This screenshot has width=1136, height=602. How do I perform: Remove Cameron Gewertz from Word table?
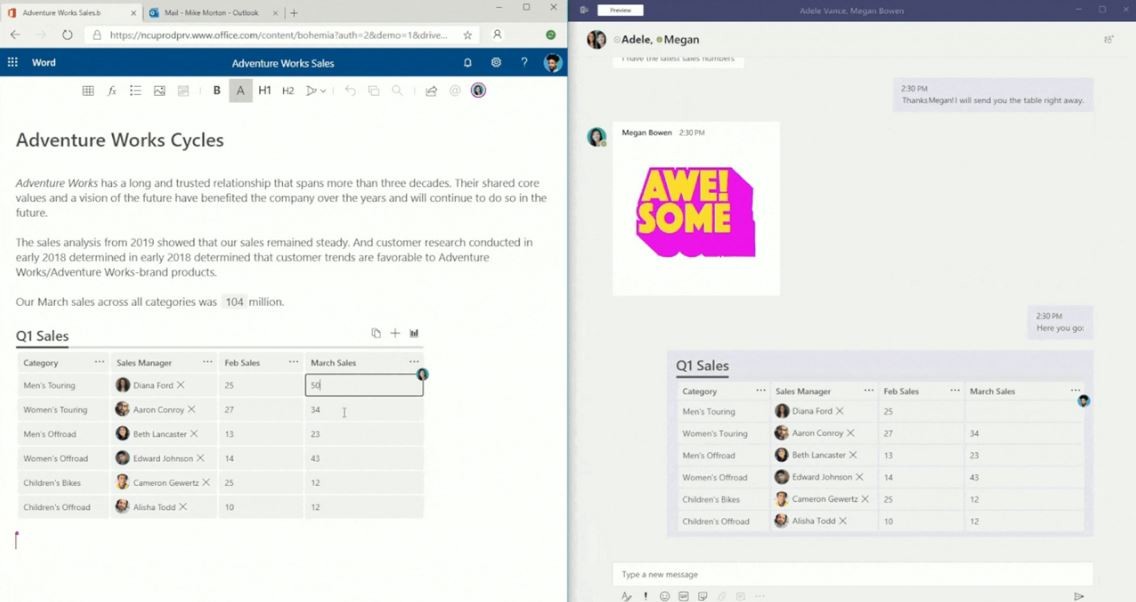tap(206, 482)
